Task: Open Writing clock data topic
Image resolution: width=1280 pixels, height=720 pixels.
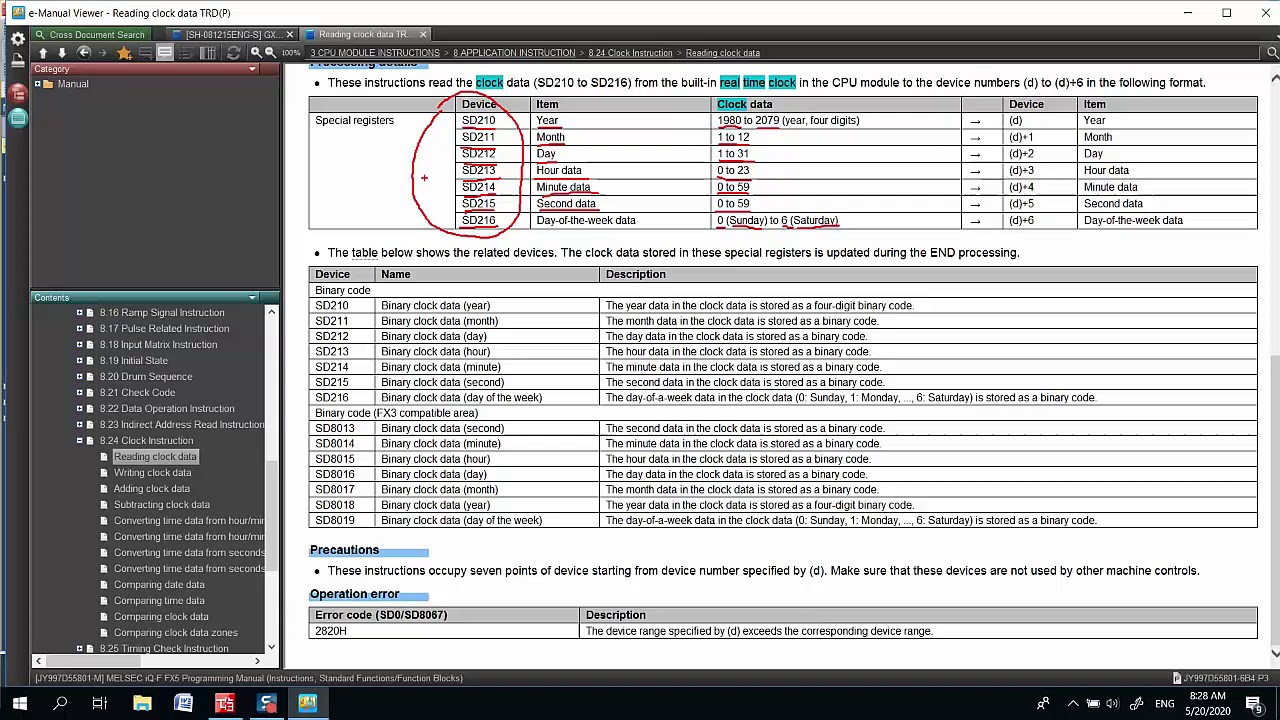Action: pyautogui.click(x=152, y=472)
